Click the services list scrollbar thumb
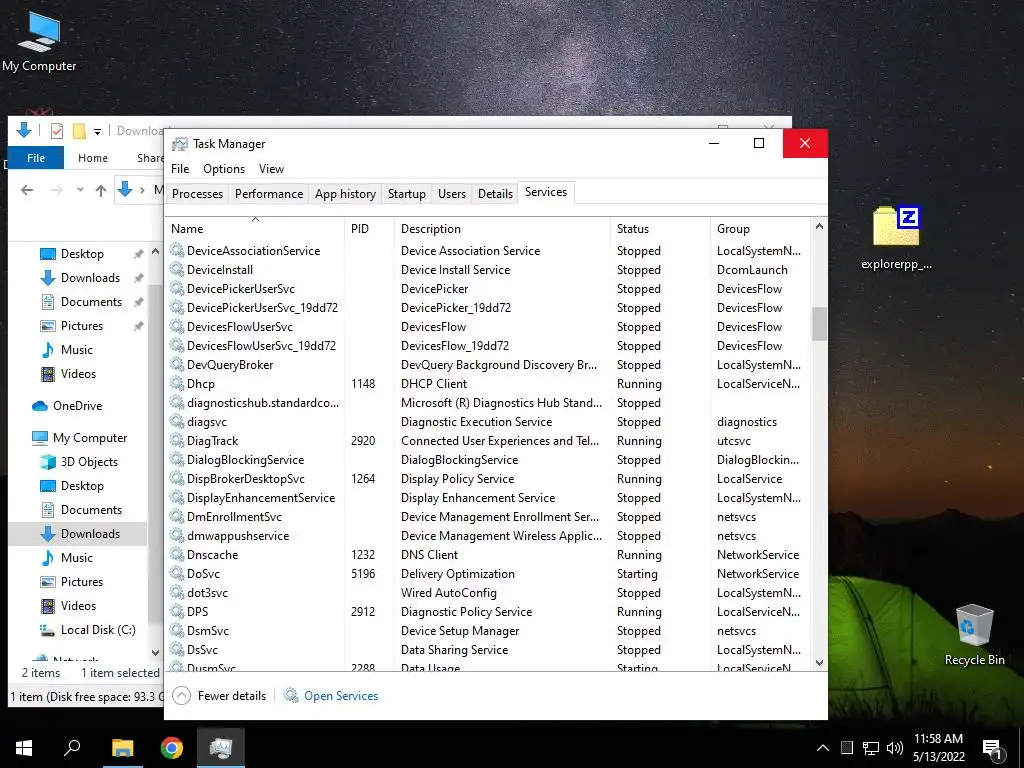 click(x=819, y=324)
